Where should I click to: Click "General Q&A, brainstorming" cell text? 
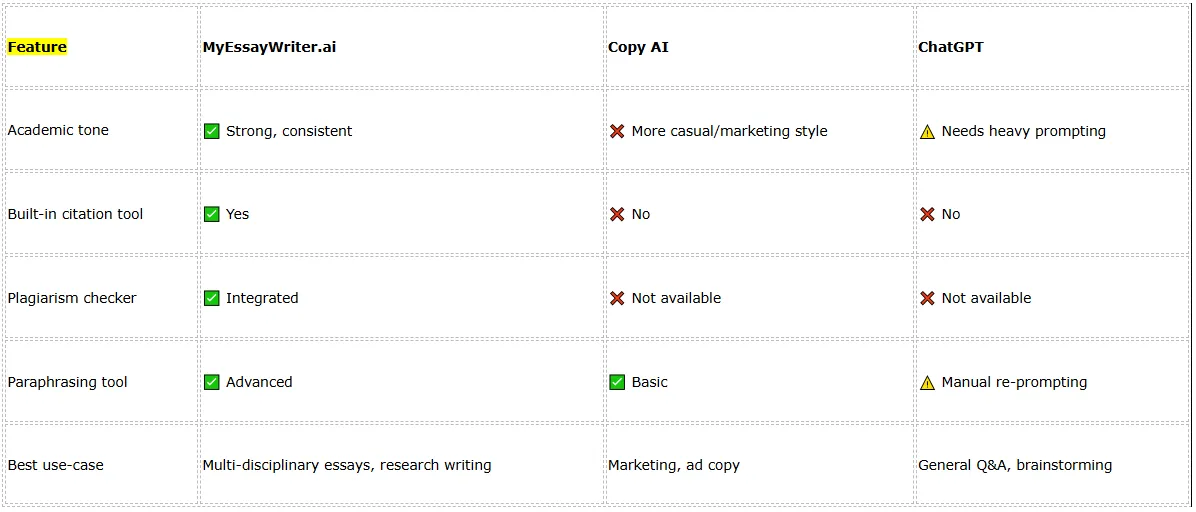coord(1014,465)
